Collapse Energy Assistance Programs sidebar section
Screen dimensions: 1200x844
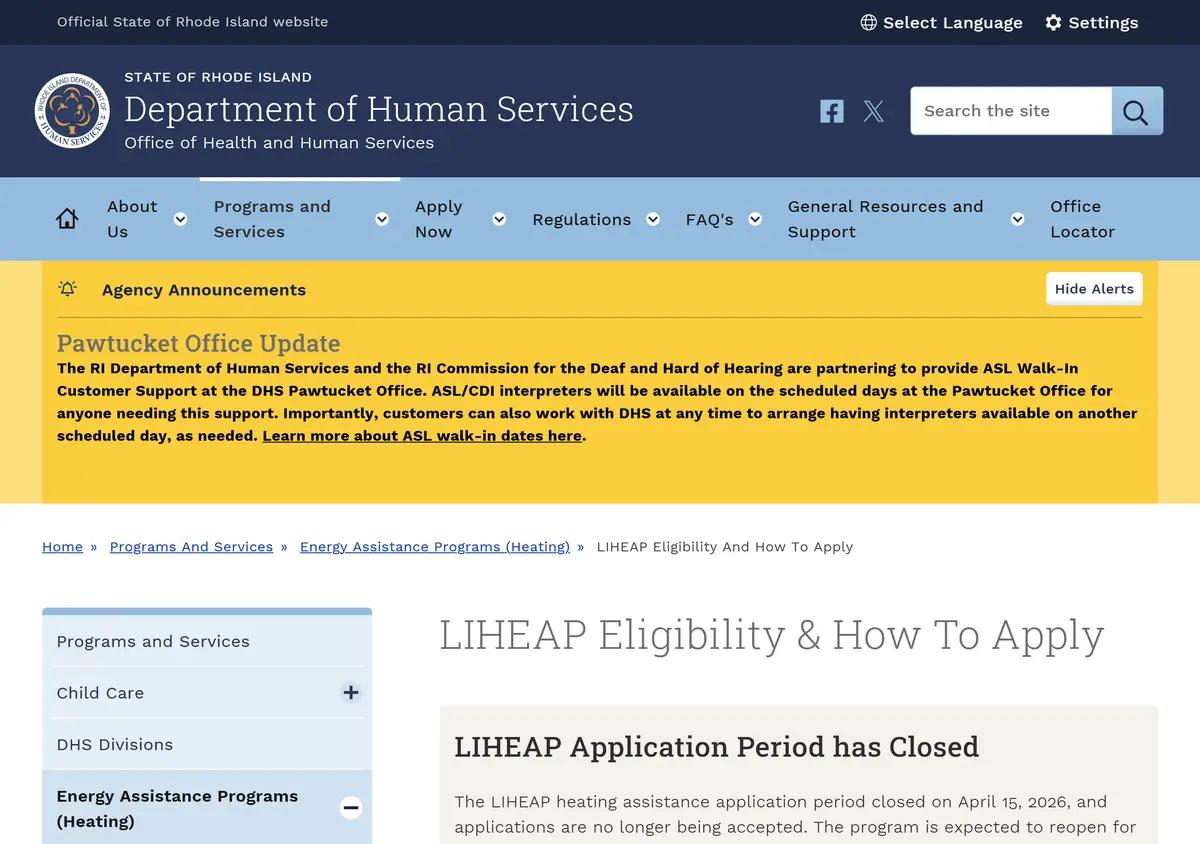[x=351, y=807]
